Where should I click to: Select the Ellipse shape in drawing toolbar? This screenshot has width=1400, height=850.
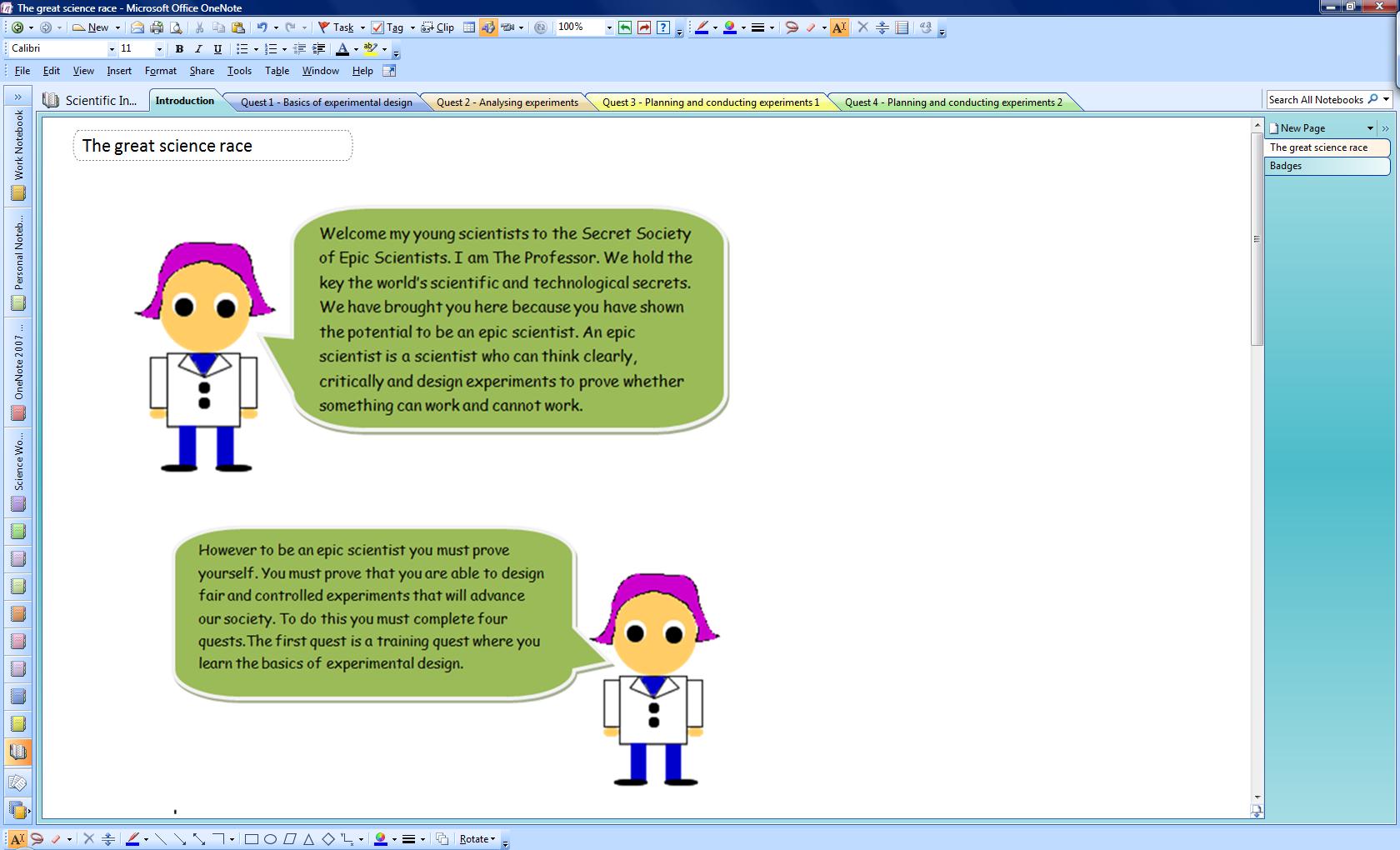coord(270,839)
